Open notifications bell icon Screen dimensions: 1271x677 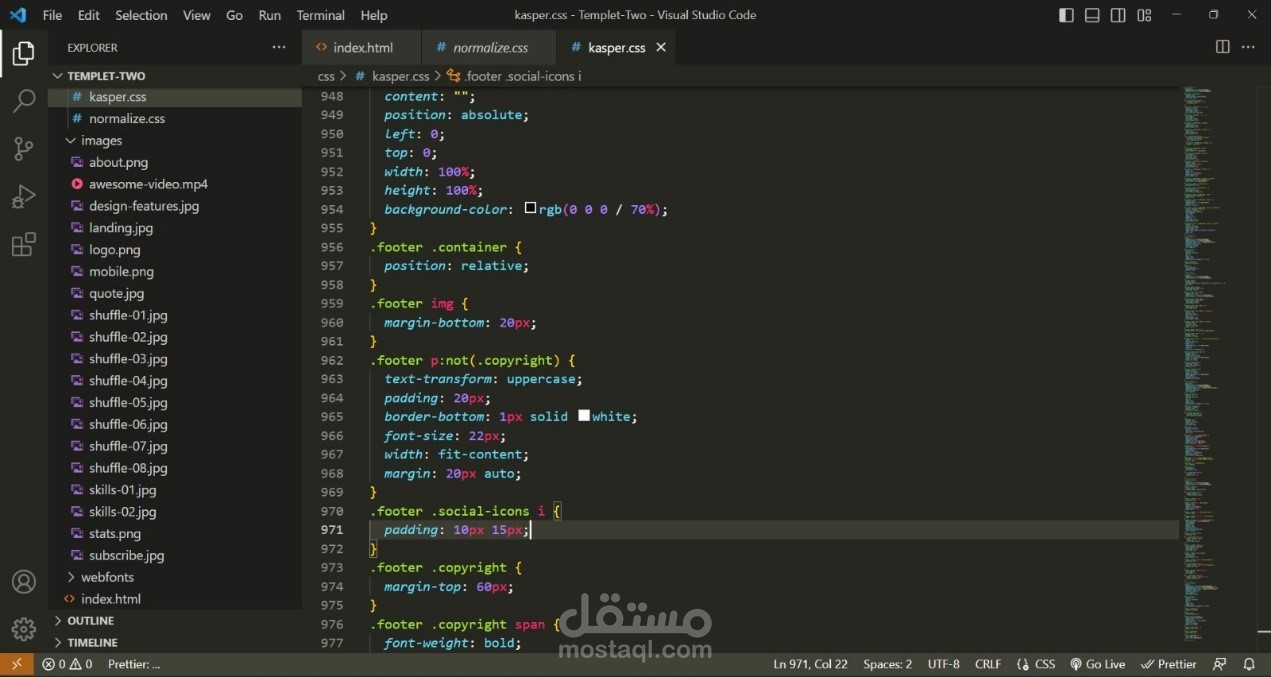1249,664
